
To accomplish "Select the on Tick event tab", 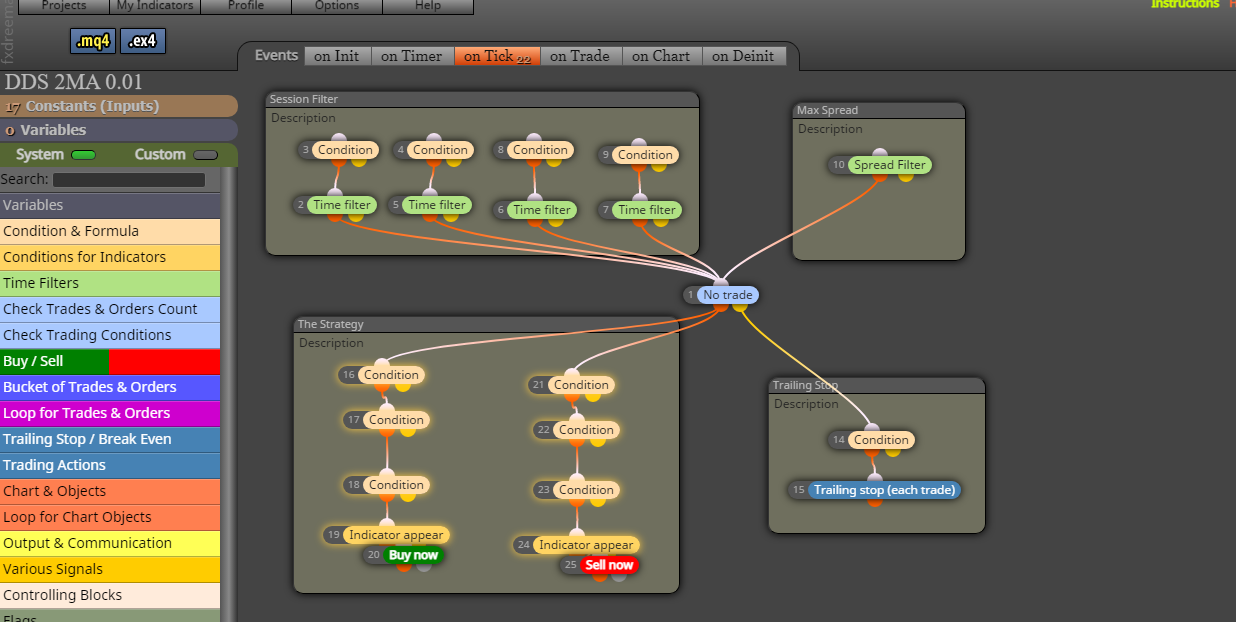I will (497, 56).
